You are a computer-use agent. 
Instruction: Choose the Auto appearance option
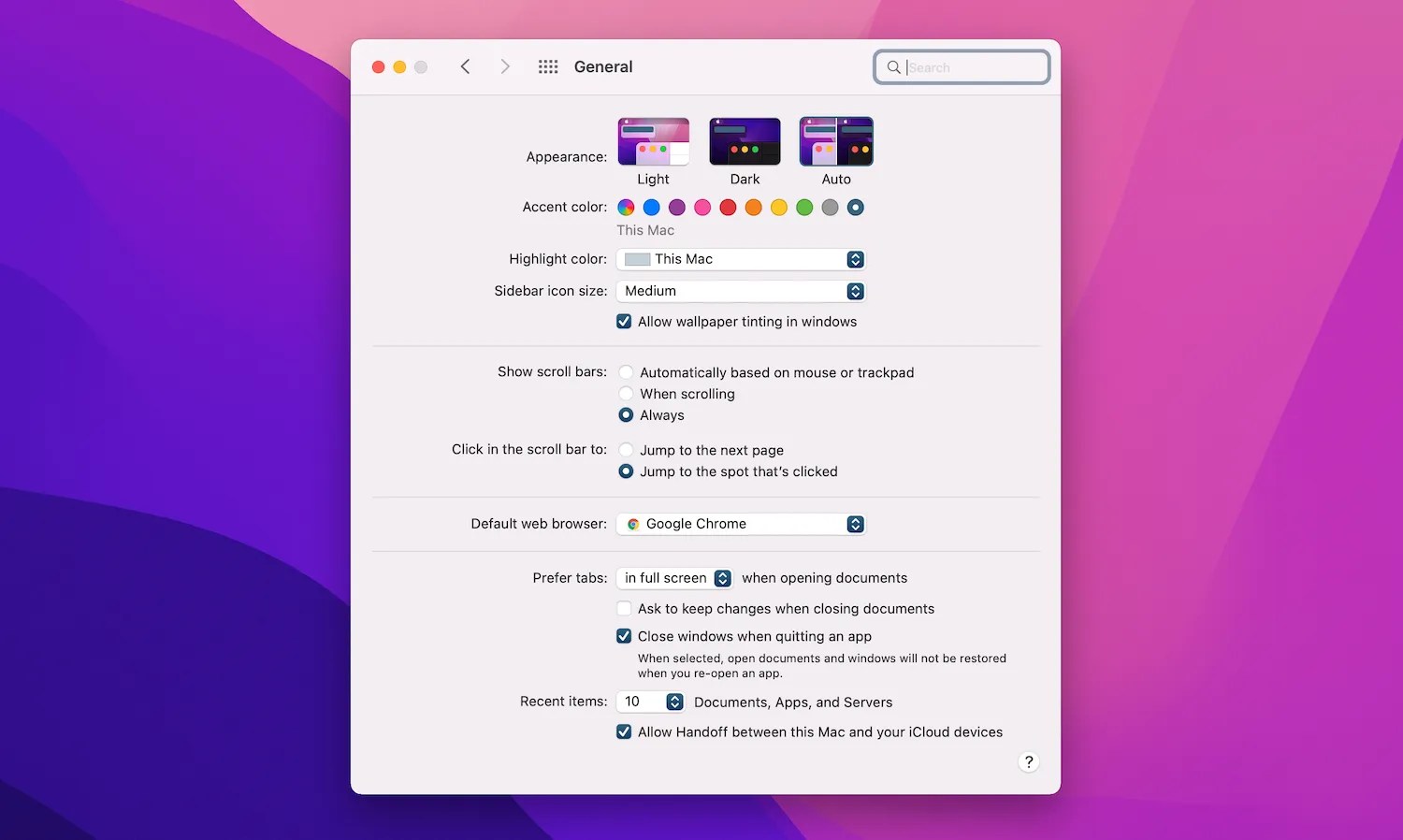[x=835, y=140]
